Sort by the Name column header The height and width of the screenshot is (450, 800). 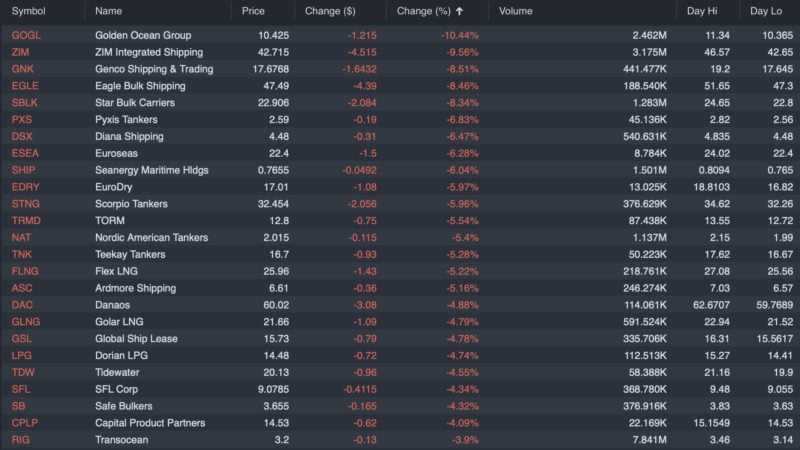pos(109,12)
